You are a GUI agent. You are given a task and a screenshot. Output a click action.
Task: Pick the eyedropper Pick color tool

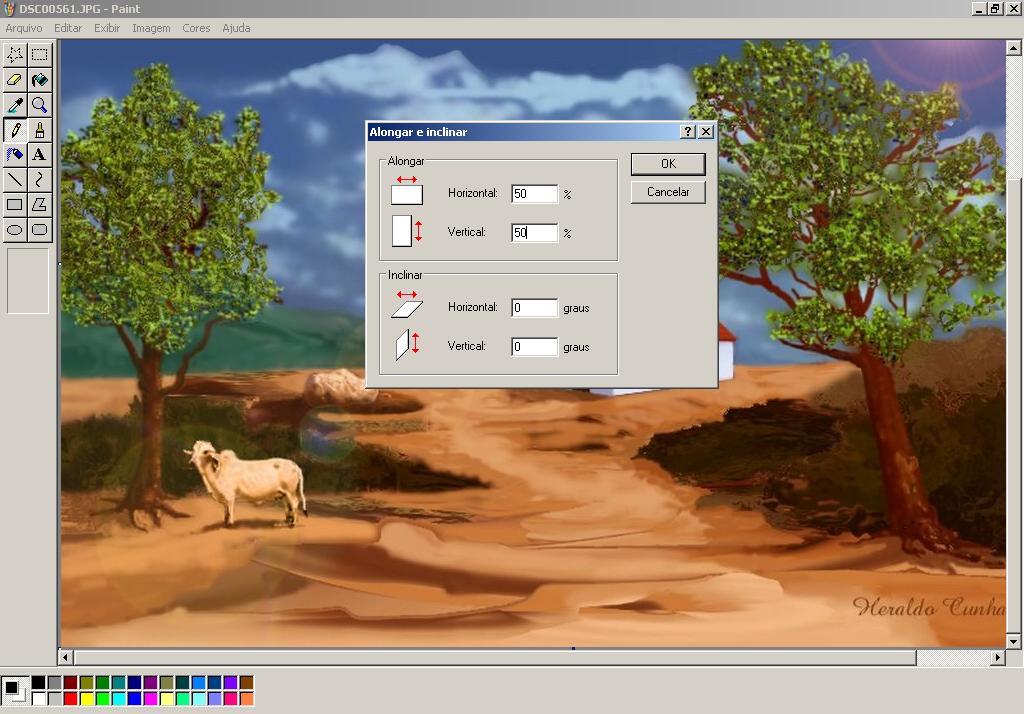(x=14, y=104)
